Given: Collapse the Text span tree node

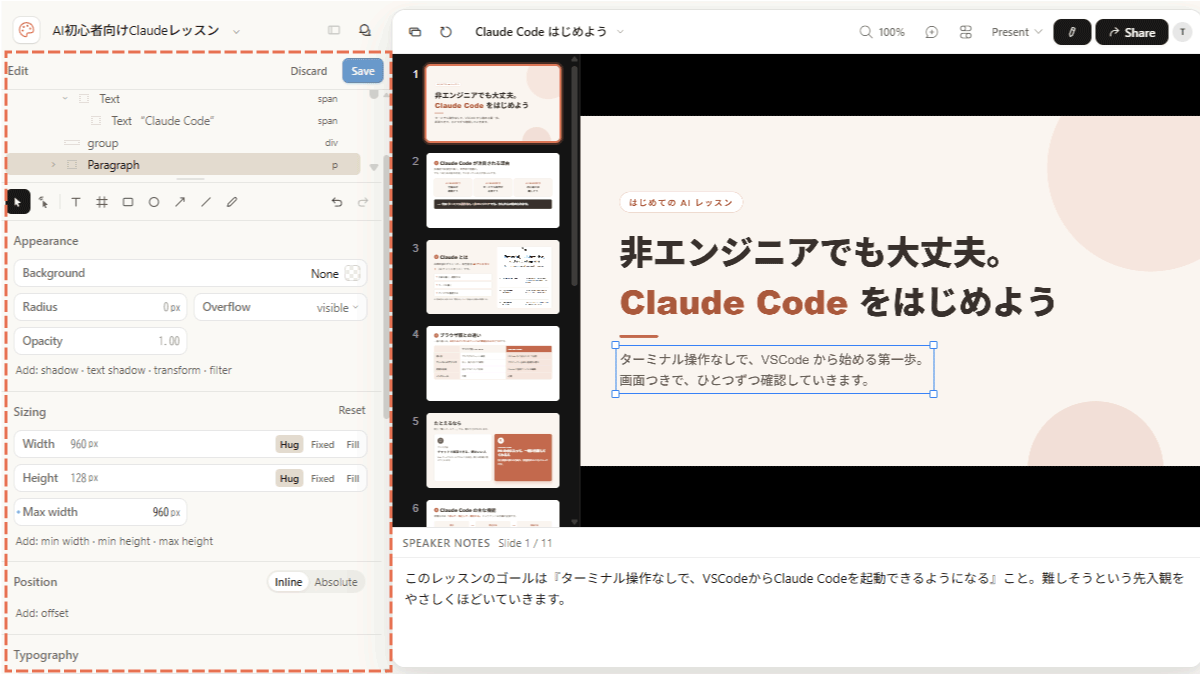Looking at the screenshot, I should [x=65, y=99].
